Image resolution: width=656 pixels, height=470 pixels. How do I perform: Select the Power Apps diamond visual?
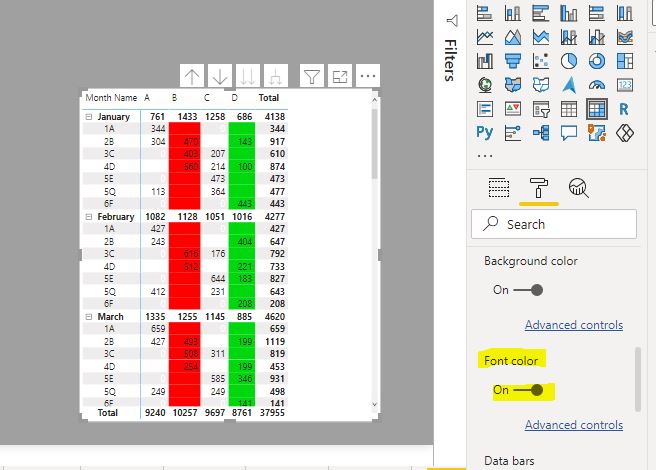[625, 133]
